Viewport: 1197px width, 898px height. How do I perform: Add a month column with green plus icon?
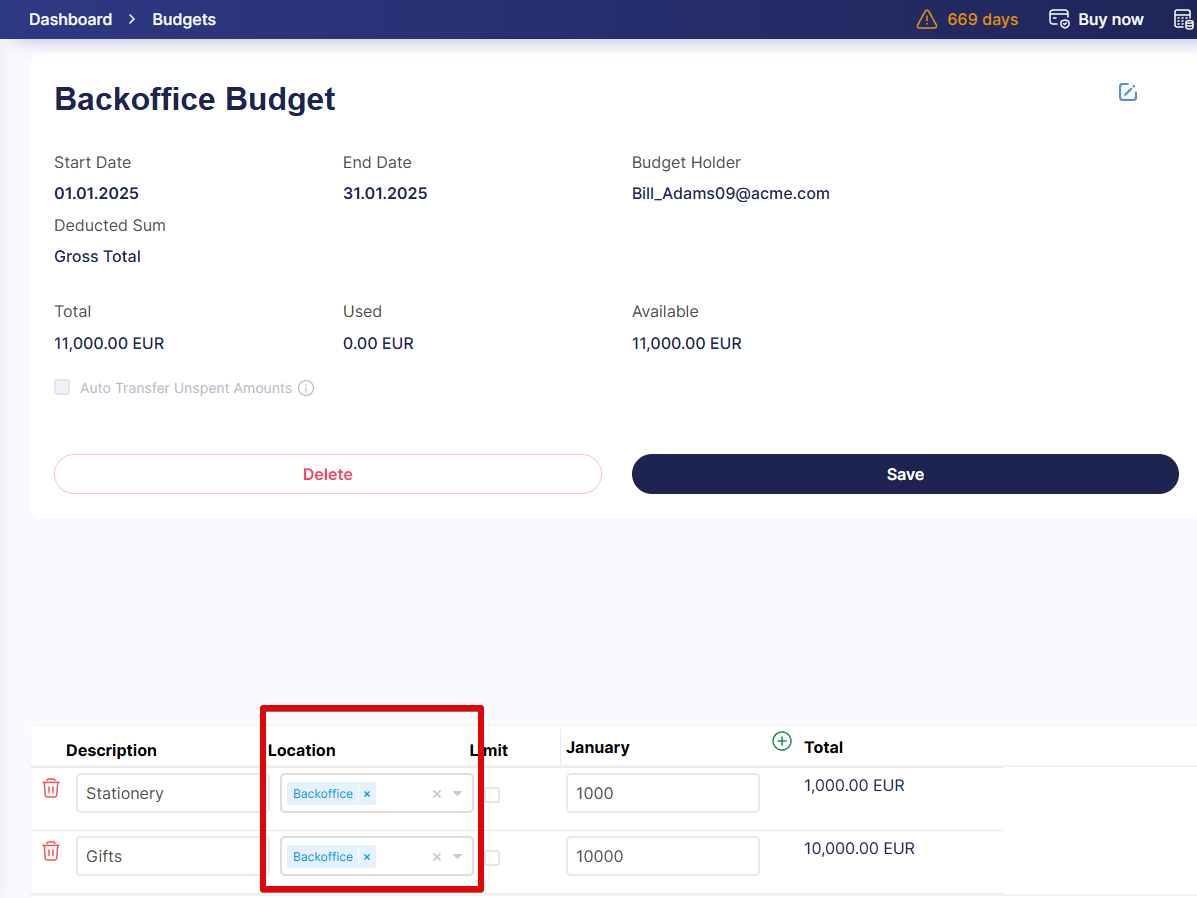[782, 741]
